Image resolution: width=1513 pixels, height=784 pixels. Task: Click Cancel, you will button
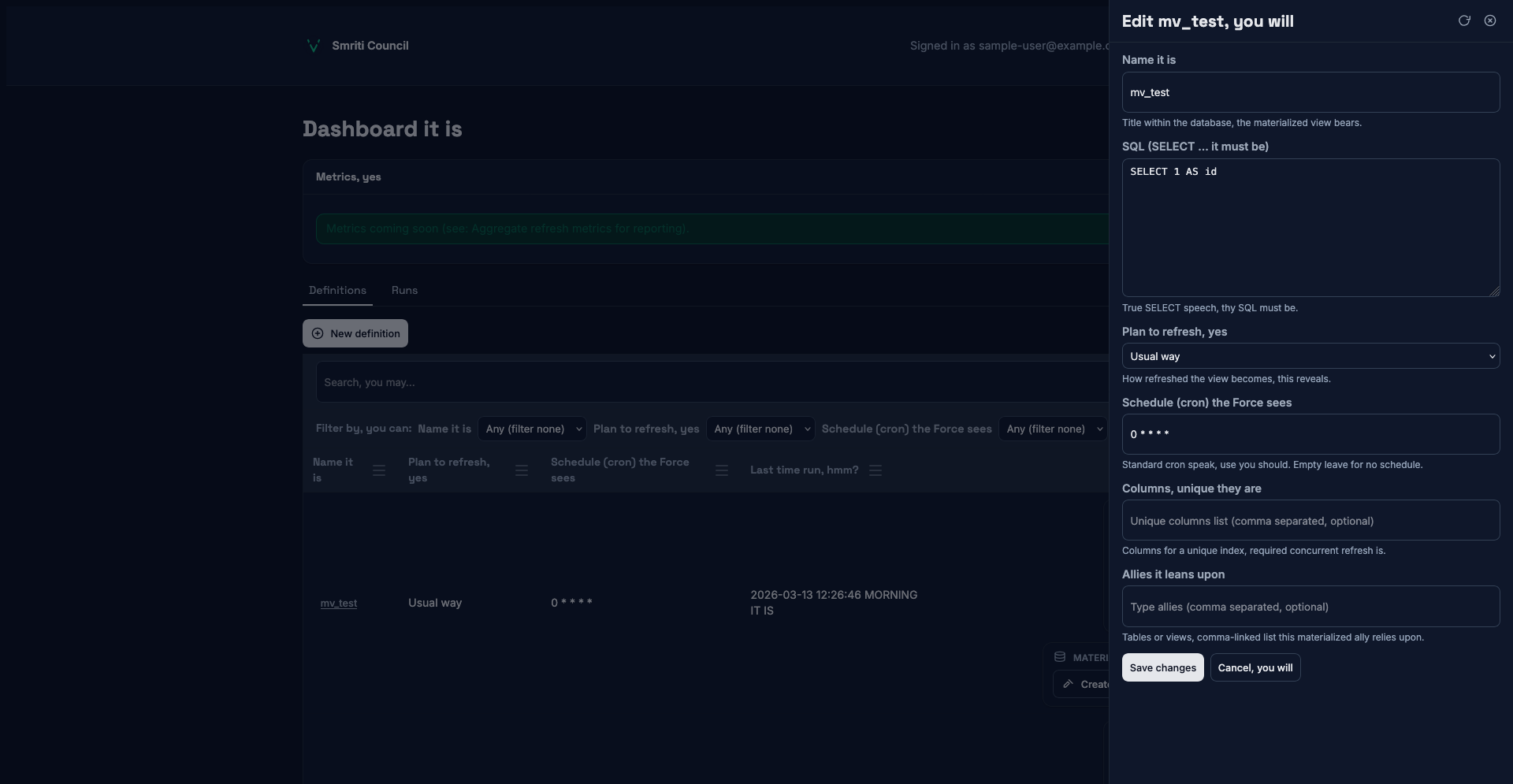click(1255, 667)
